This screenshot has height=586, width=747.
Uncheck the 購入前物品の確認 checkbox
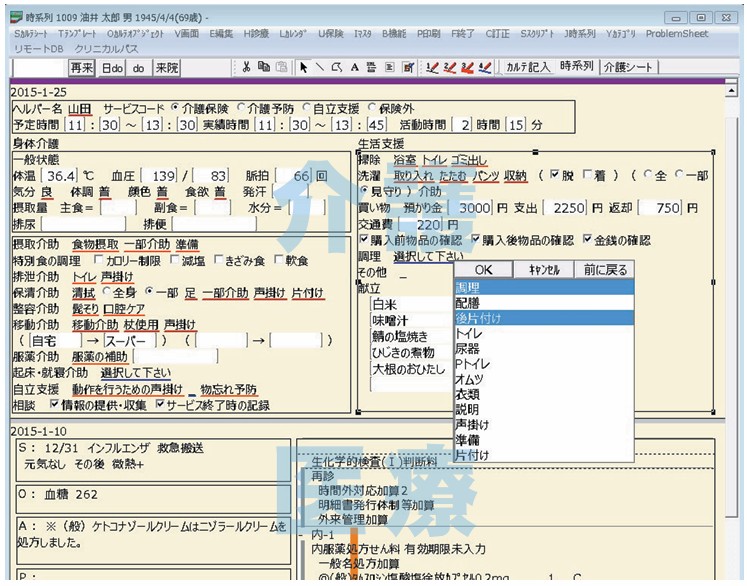point(364,241)
